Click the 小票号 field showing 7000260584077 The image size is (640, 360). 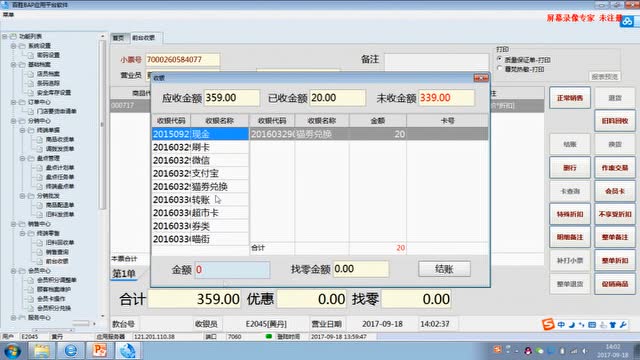pos(182,60)
